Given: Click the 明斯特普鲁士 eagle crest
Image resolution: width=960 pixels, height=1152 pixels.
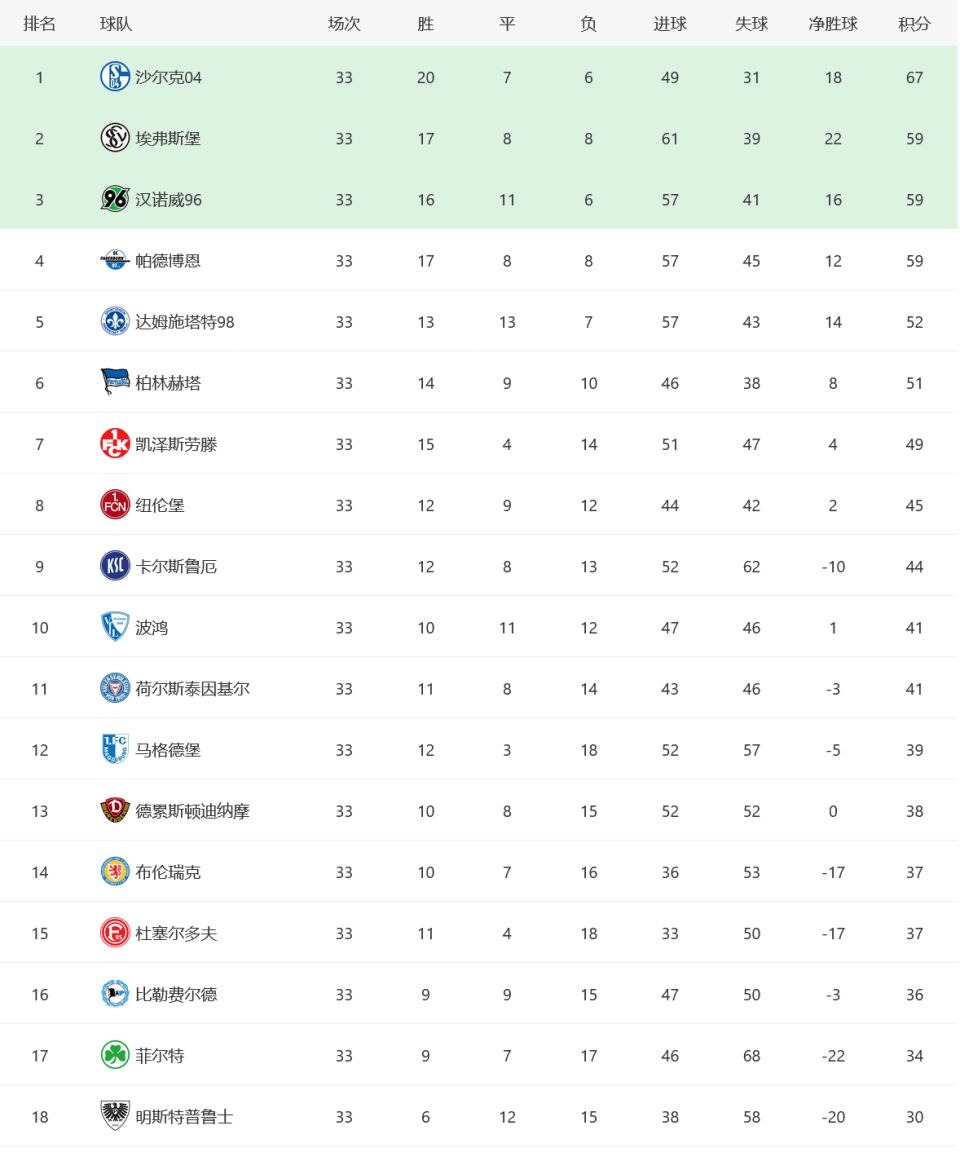Looking at the screenshot, I should [x=115, y=1116].
